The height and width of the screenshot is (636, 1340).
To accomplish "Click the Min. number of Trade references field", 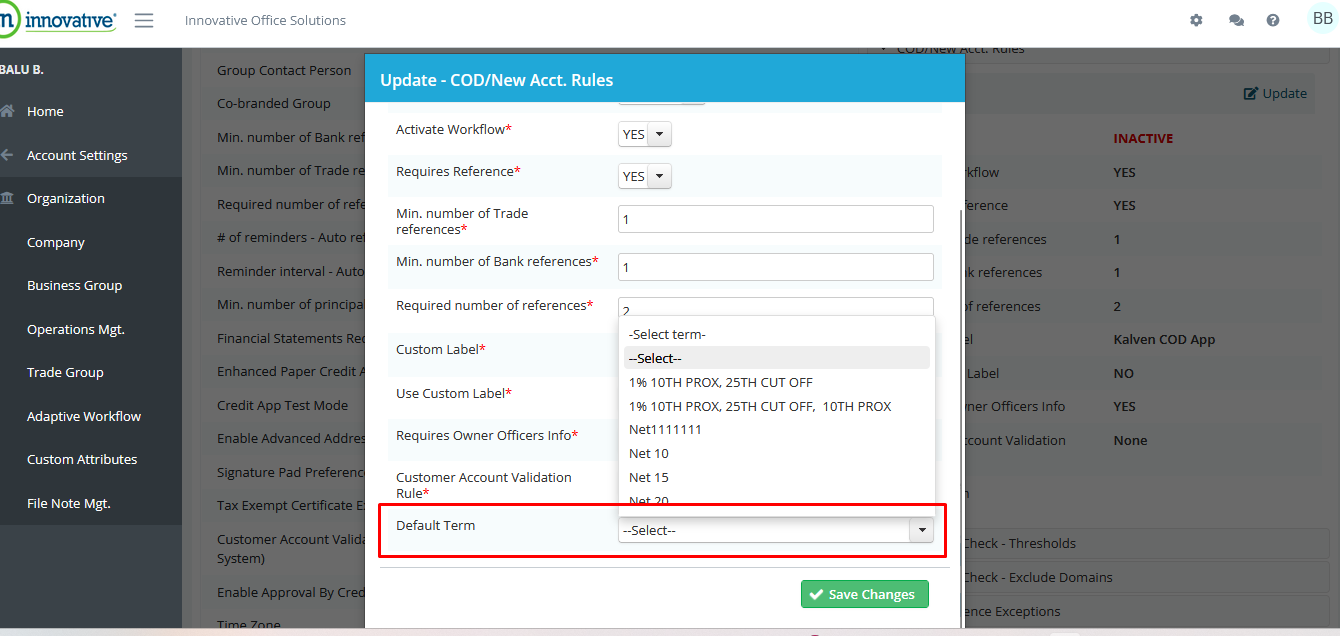I will (x=776, y=219).
